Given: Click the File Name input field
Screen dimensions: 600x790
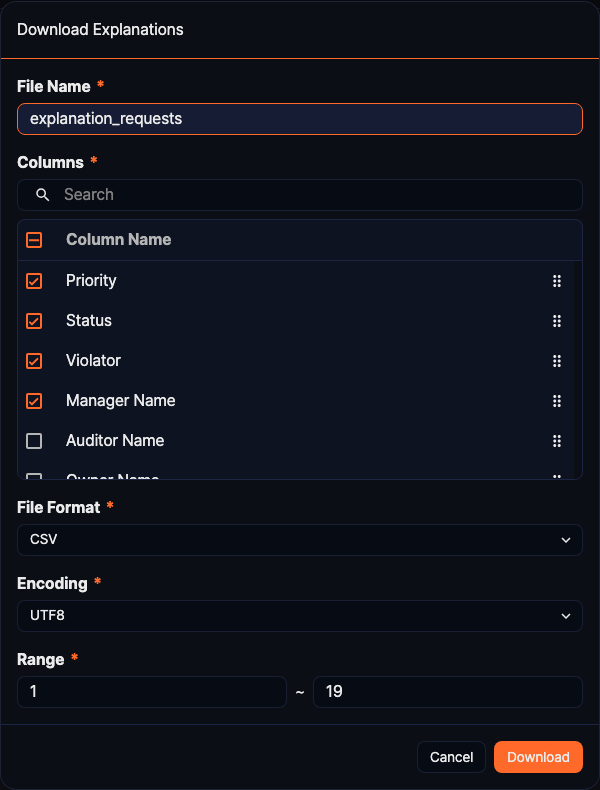Looking at the screenshot, I should [x=300, y=119].
